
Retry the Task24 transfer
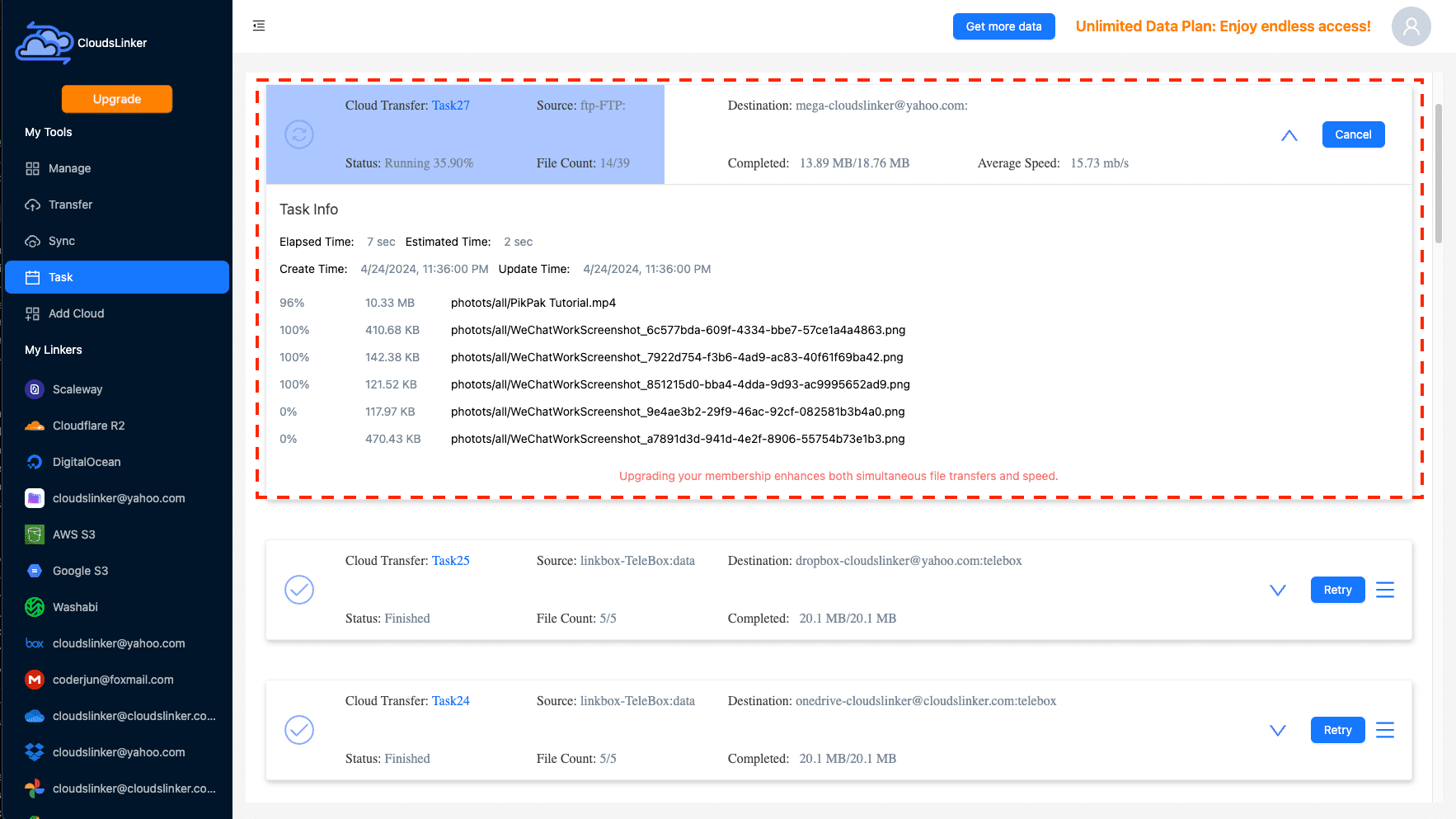[1337, 730]
